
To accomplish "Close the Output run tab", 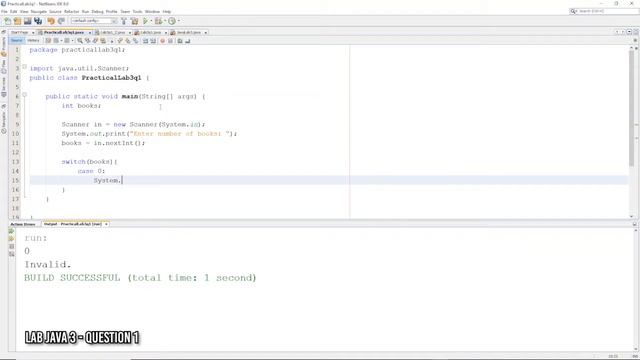I will coord(106,224).
